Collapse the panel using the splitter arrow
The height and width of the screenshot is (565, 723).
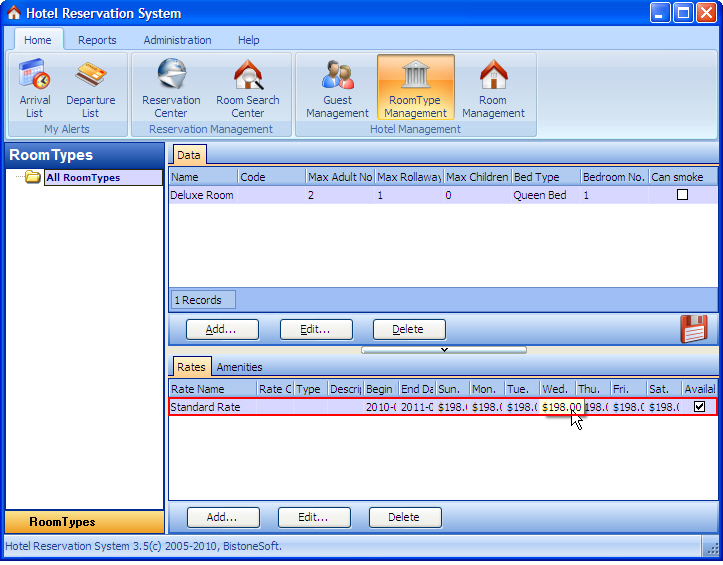(444, 350)
